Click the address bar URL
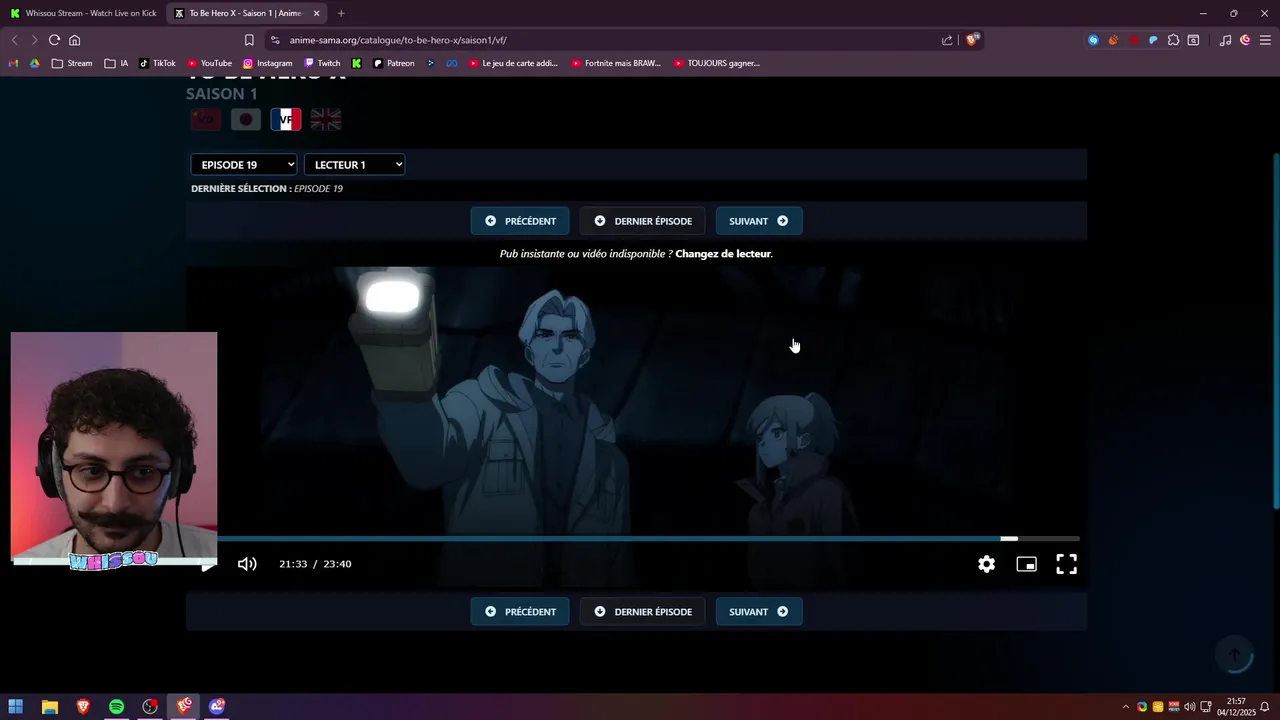The height and width of the screenshot is (720, 1280). (x=398, y=40)
